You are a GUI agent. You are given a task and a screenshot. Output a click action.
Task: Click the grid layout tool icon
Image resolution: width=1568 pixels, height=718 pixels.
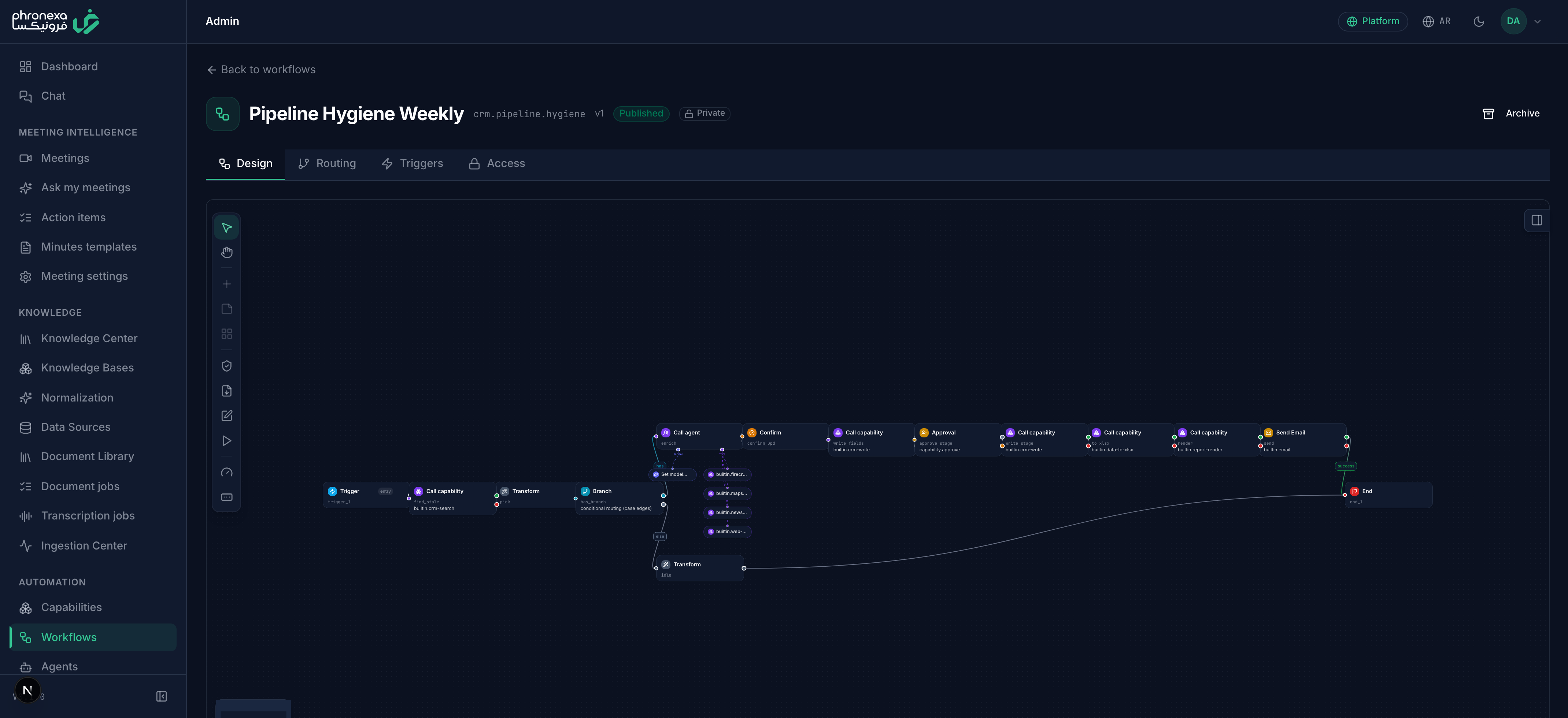226,334
